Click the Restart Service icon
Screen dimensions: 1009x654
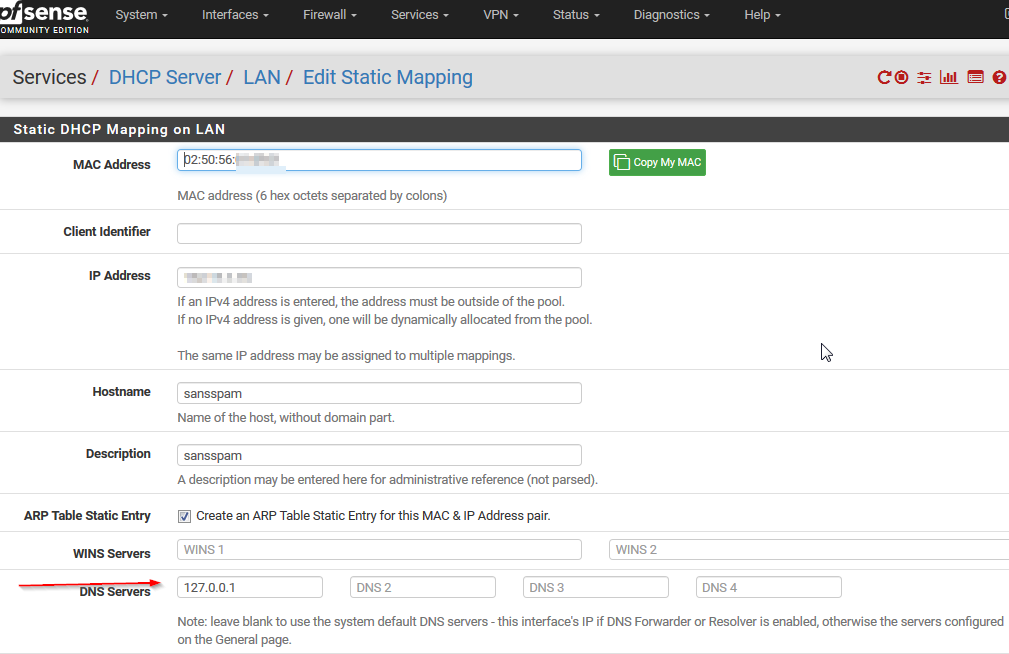tap(884, 78)
